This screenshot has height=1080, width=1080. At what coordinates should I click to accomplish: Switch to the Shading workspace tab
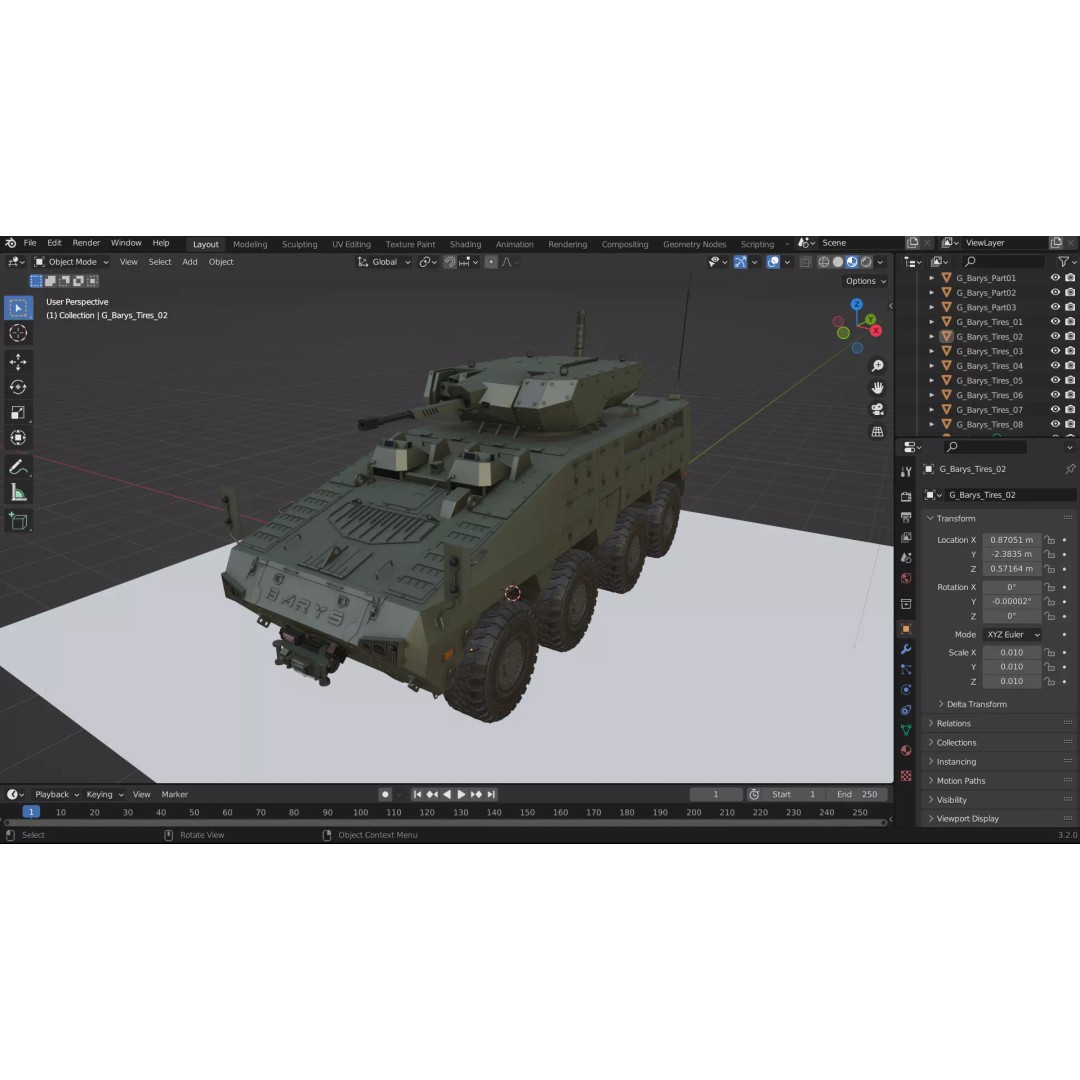(466, 244)
